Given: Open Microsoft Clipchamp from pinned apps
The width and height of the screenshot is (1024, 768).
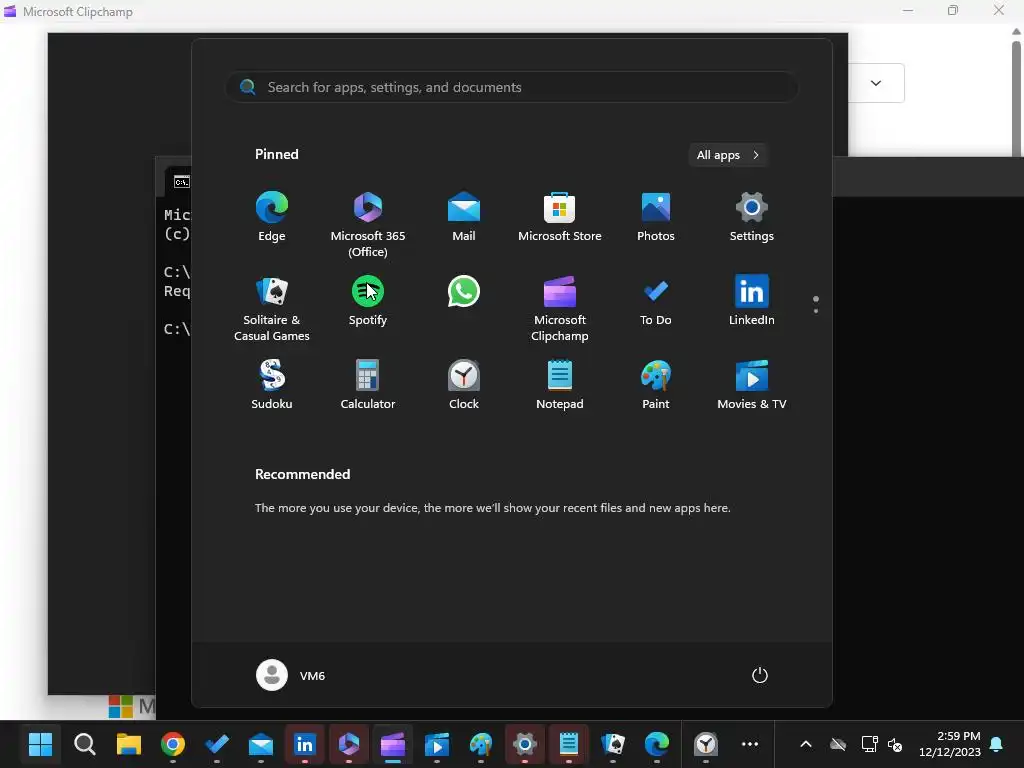Looking at the screenshot, I should pos(560,309).
